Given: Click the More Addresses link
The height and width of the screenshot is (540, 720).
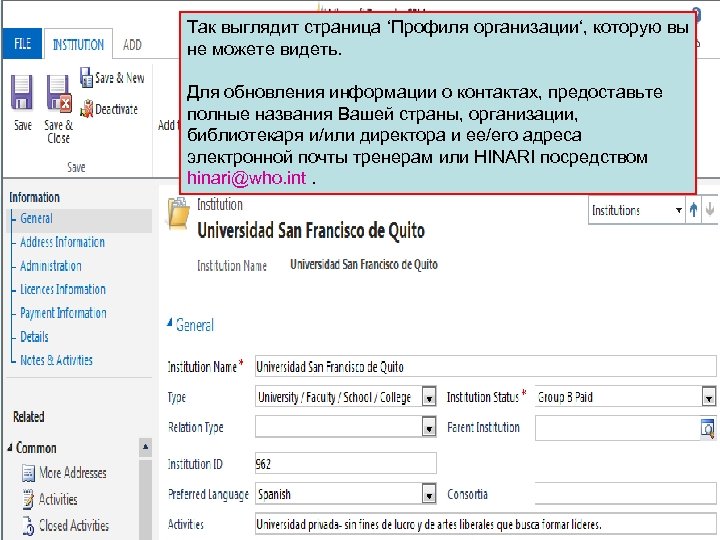Looking at the screenshot, I should pyautogui.click(x=73, y=472).
